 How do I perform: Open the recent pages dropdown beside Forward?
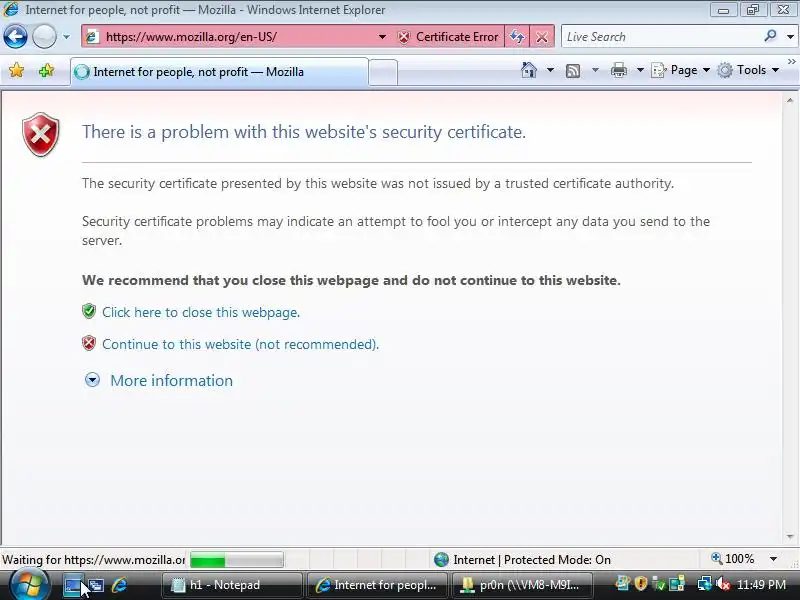66,37
